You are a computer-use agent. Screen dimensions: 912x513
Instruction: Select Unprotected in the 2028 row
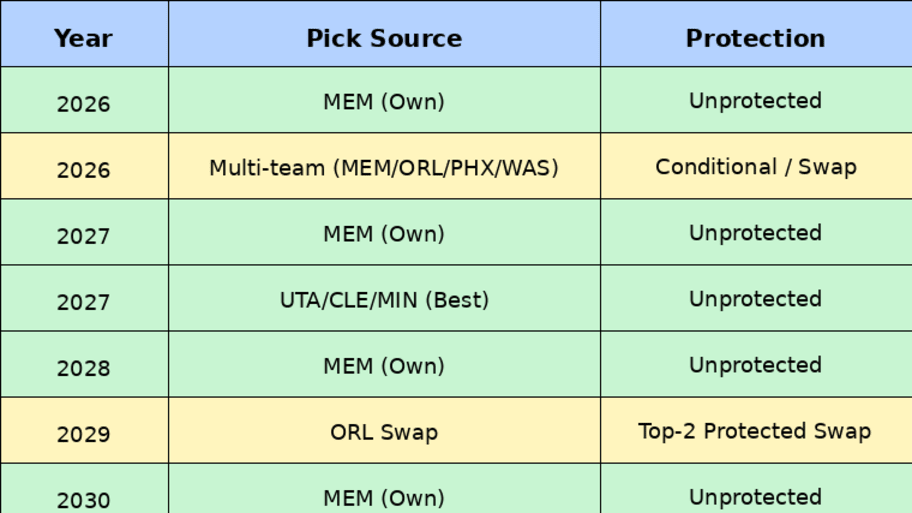pos(755,365)
